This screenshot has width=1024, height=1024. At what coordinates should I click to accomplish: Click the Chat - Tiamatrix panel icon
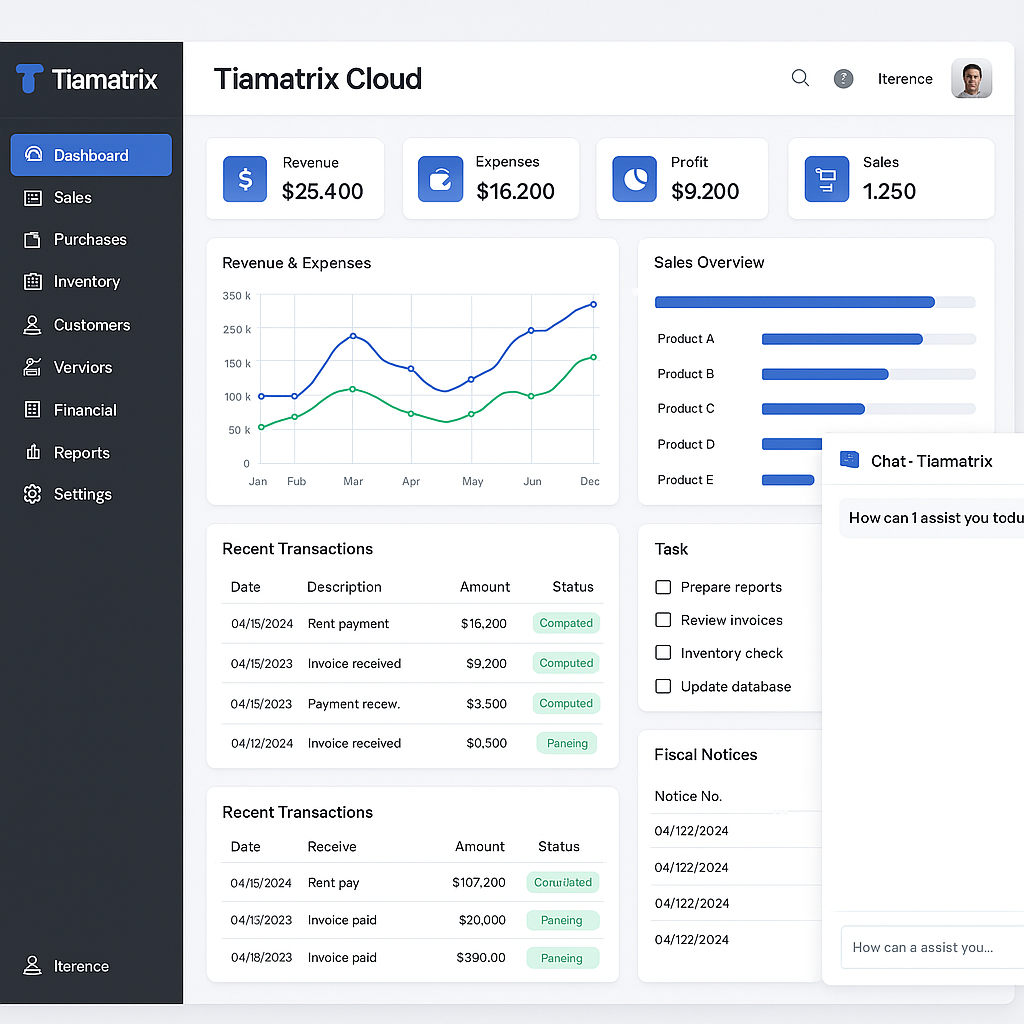850,460
